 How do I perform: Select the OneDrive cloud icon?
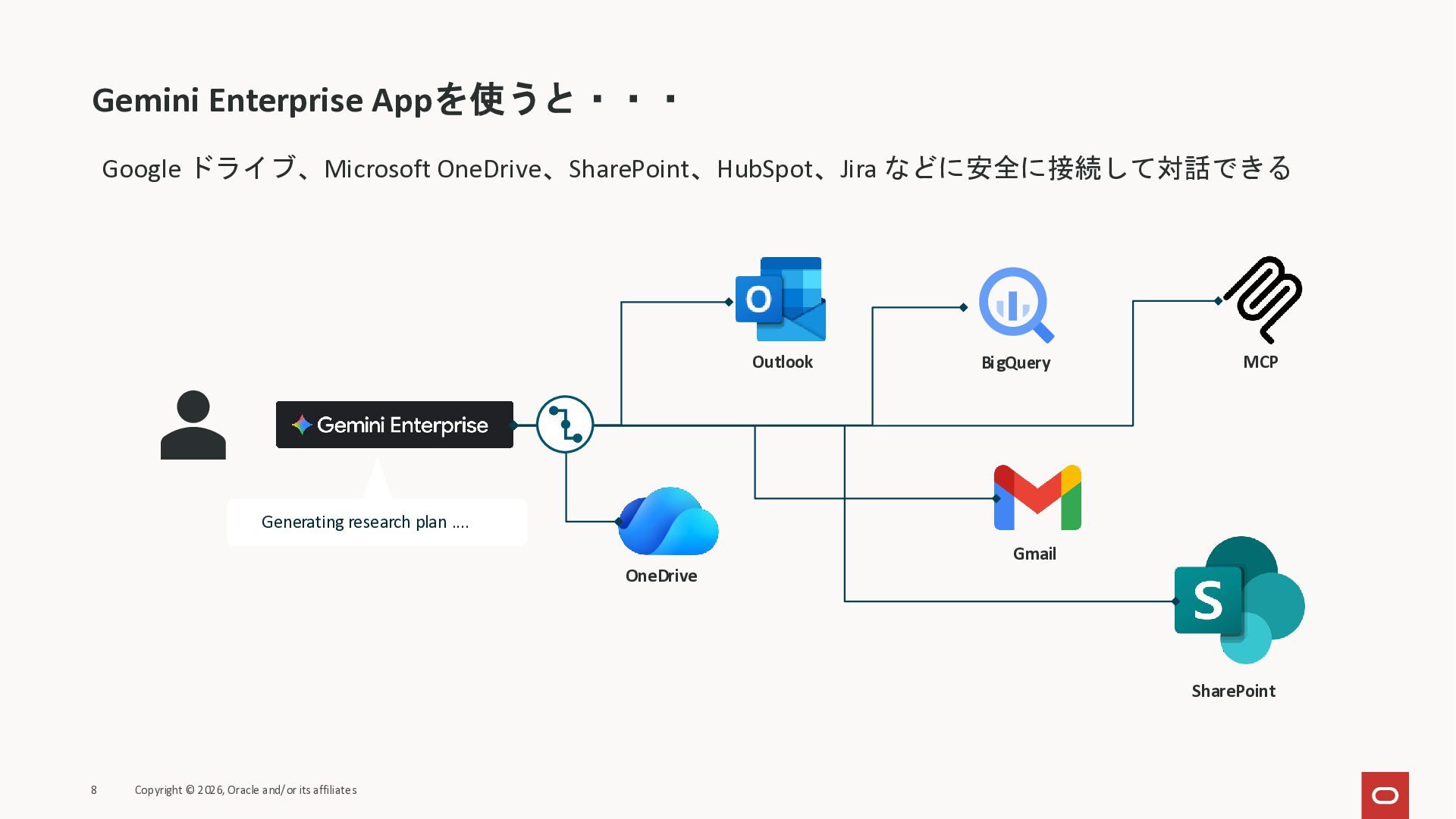coord(668,521)
